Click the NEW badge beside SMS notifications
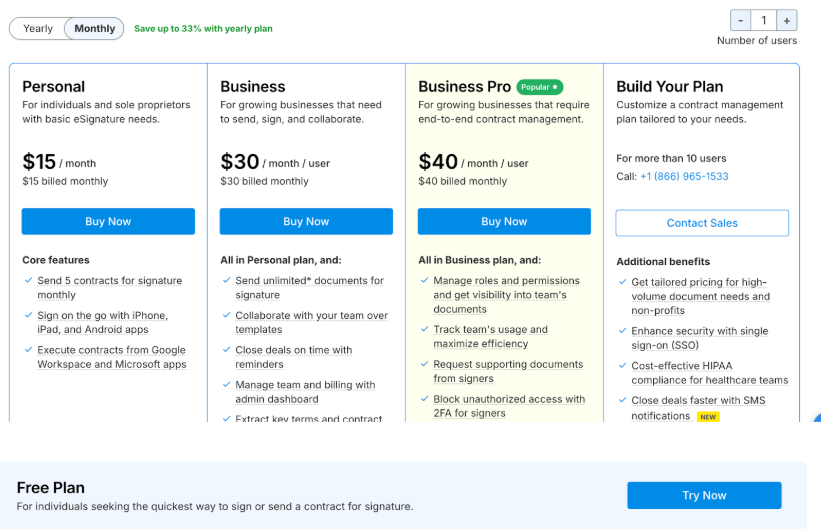Image resolution: width=825 pixels, height=532 pixels. 708,417
